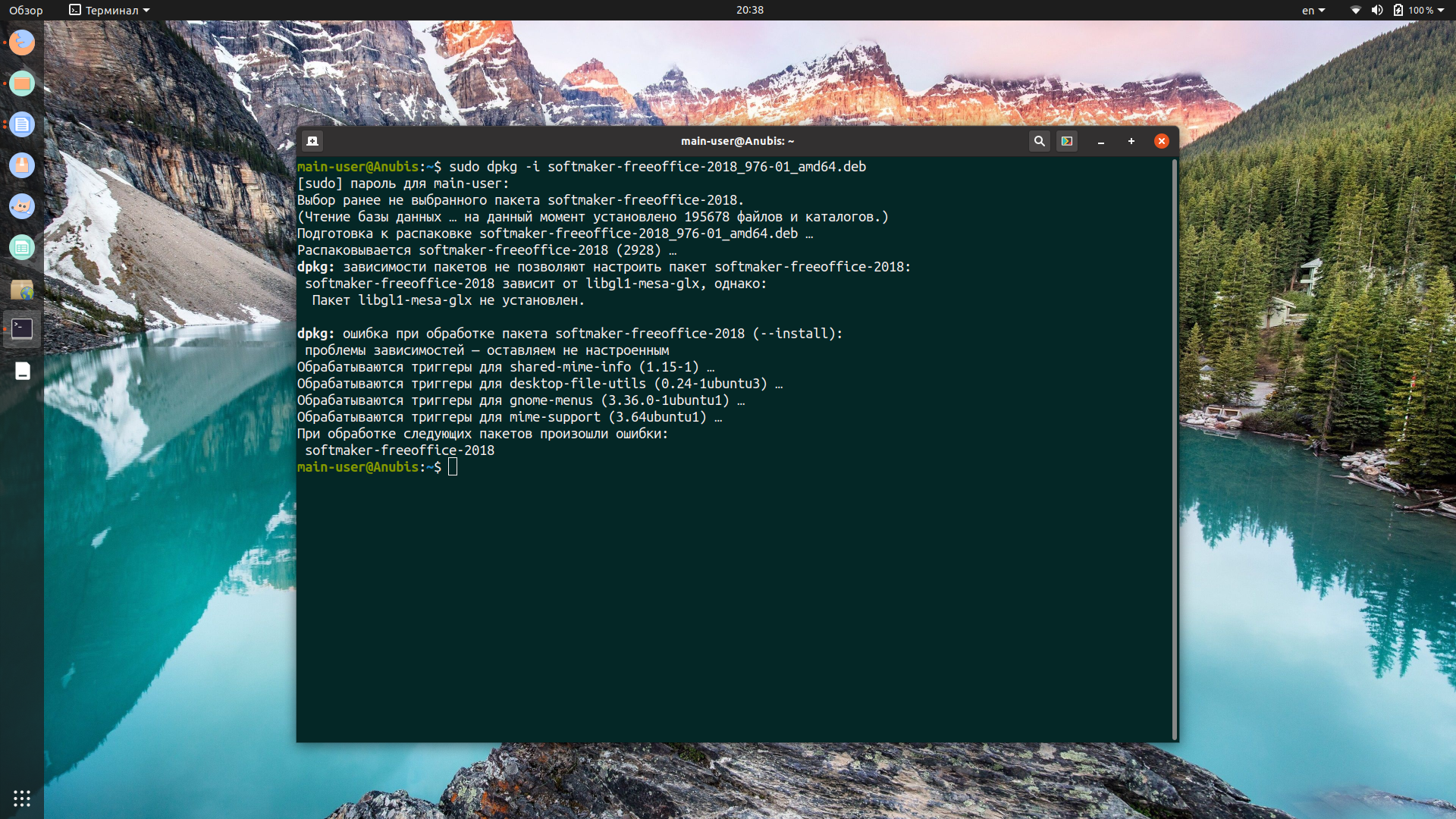Open the clock at 20:38
This screenshot has height=819, width=1456.
pos(749,10)
